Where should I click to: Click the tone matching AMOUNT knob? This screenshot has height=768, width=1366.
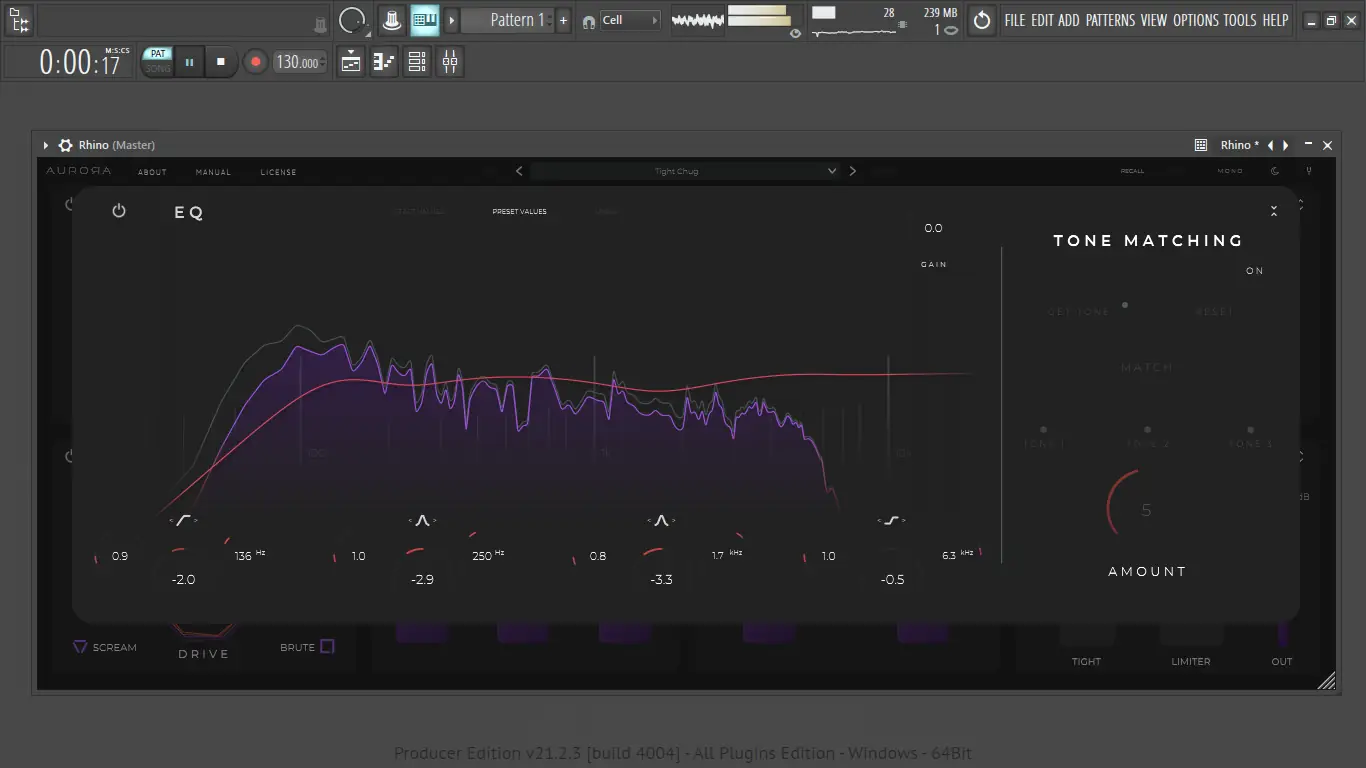click(1146, 510)
